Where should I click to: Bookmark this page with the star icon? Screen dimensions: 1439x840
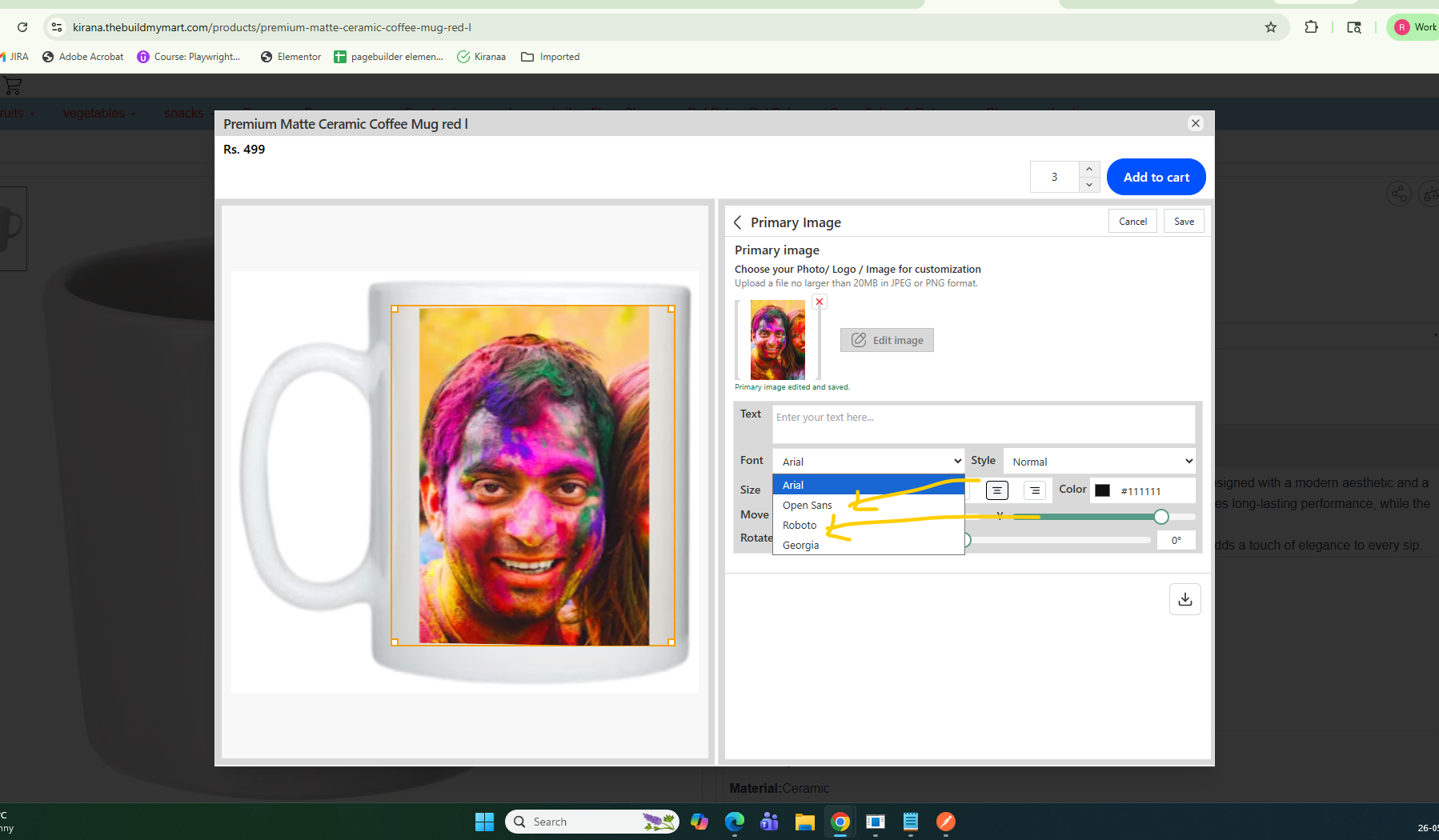click(x=1271, y=27)
